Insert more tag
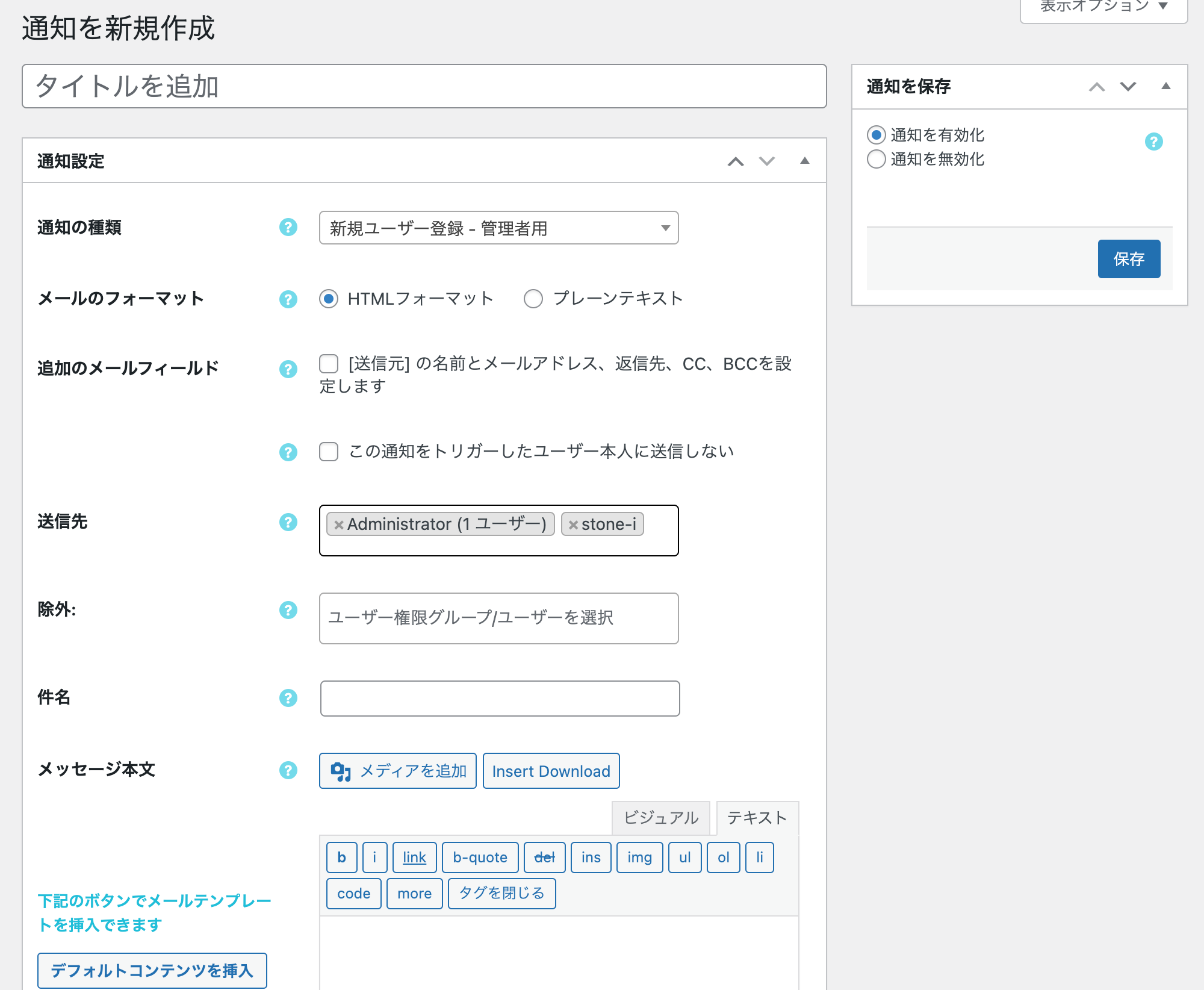 [x=414, y=894]
